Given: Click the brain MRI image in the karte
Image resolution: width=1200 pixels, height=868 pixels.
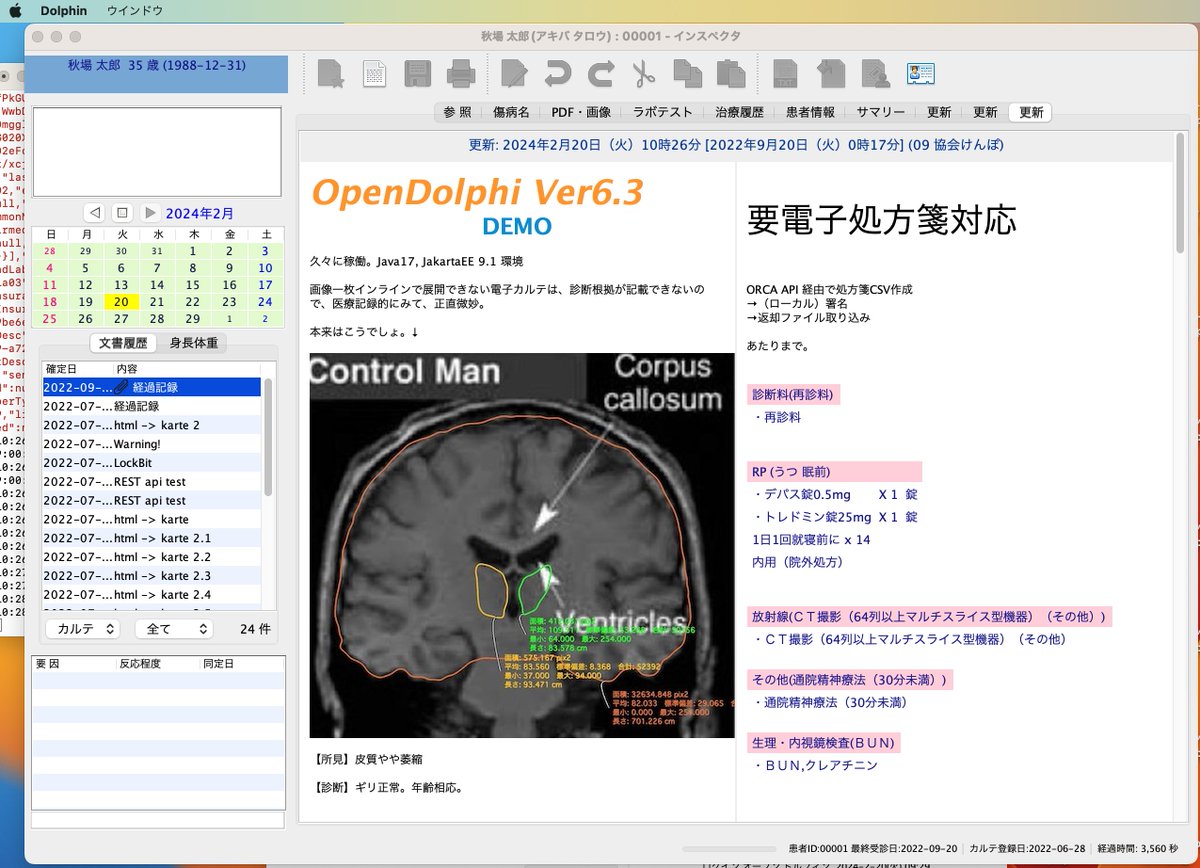Looking at the screenshot, I should point(522,545).
